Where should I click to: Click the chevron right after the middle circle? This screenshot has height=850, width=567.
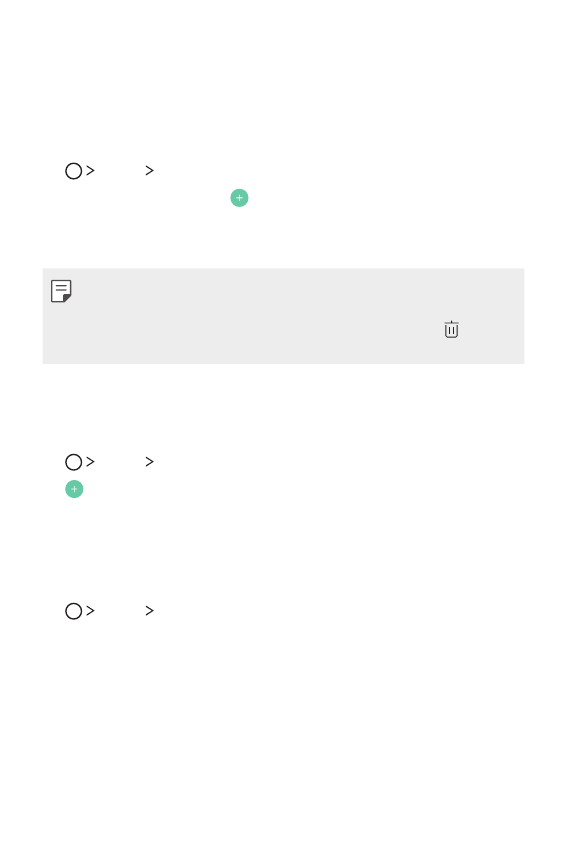click(91, 462)
